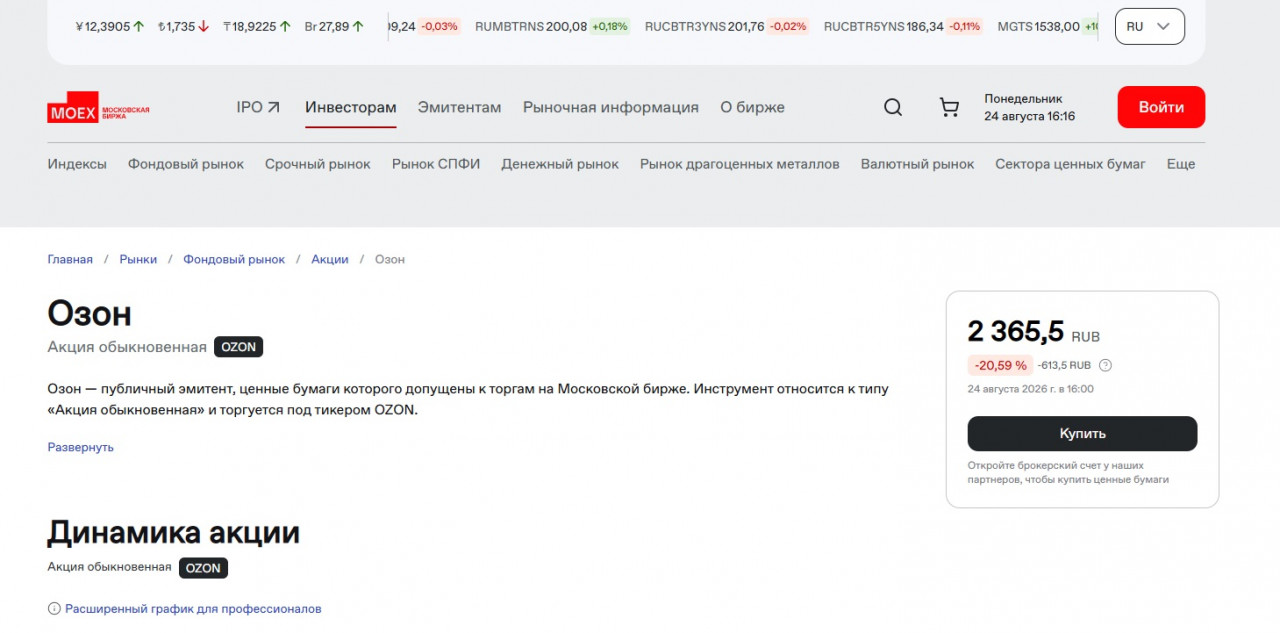Click the Рынки breadcrumb link
Screen dimensions: 1280x633
138,259
